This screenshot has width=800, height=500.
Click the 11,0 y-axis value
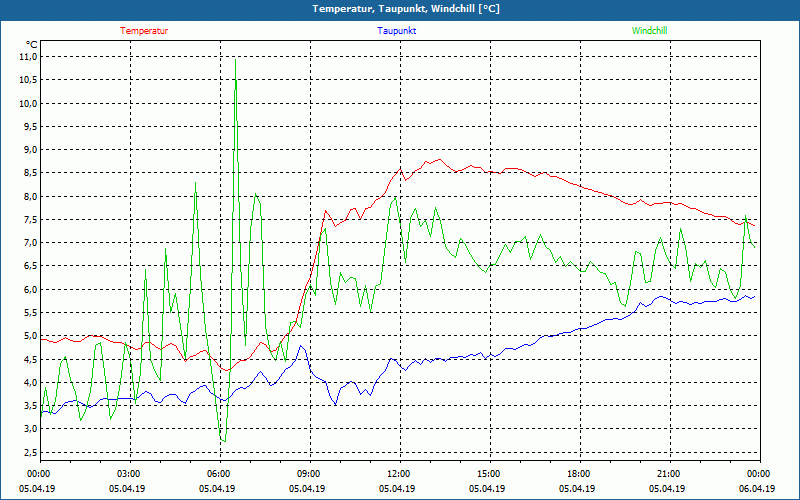click(x=29, y=57)
